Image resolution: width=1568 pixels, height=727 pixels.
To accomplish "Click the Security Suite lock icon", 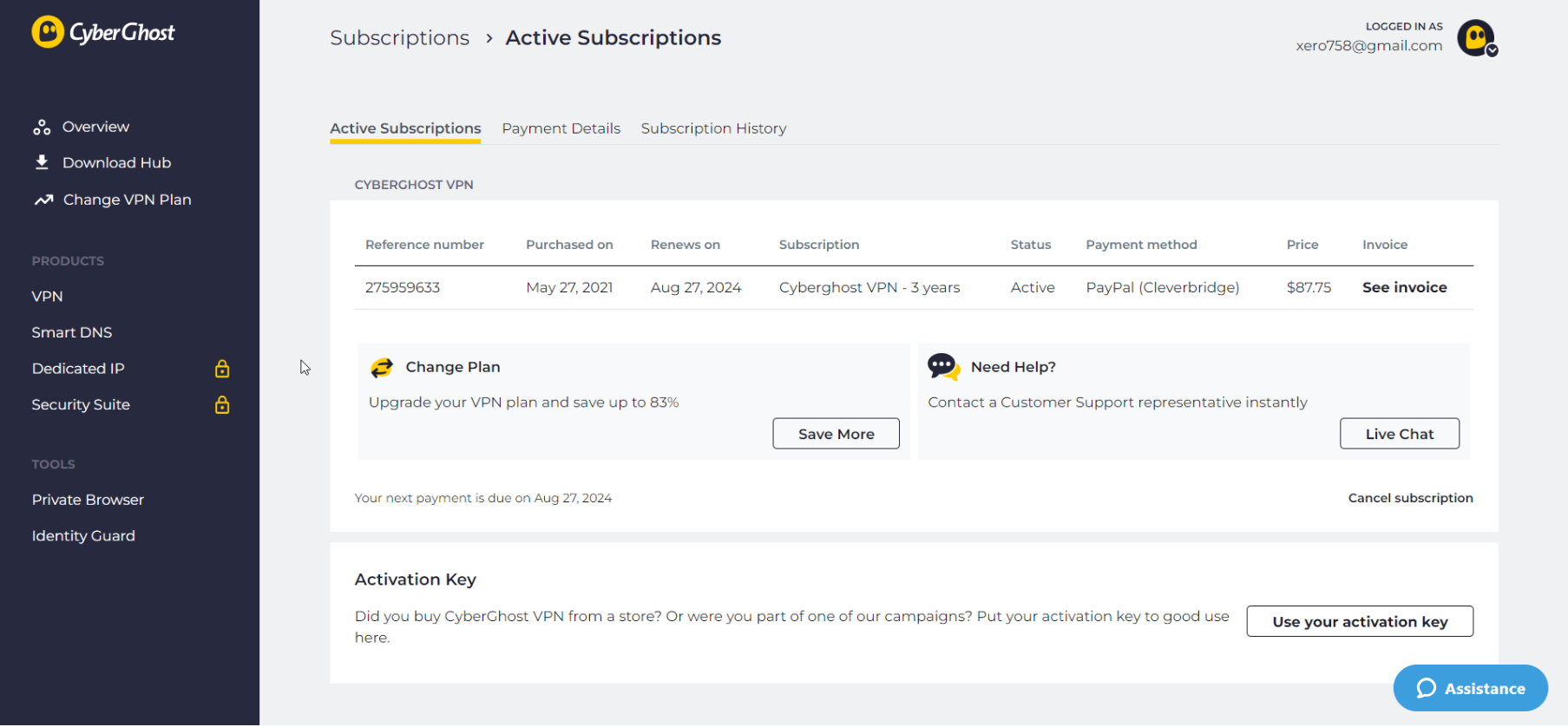I will (222, 405).
